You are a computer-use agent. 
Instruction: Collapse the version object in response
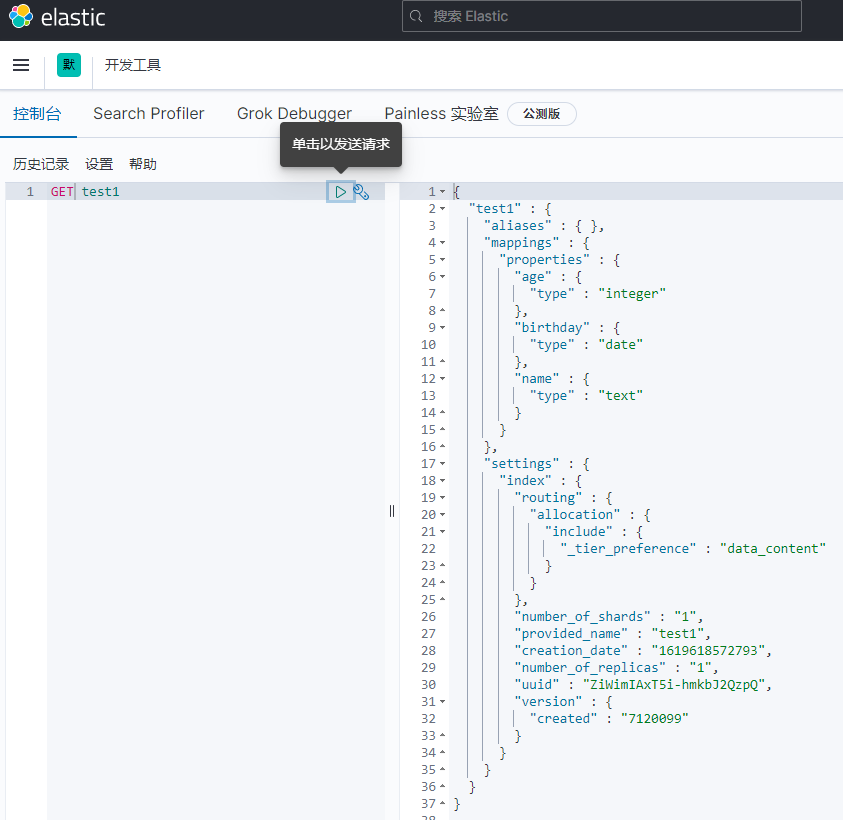443,701
